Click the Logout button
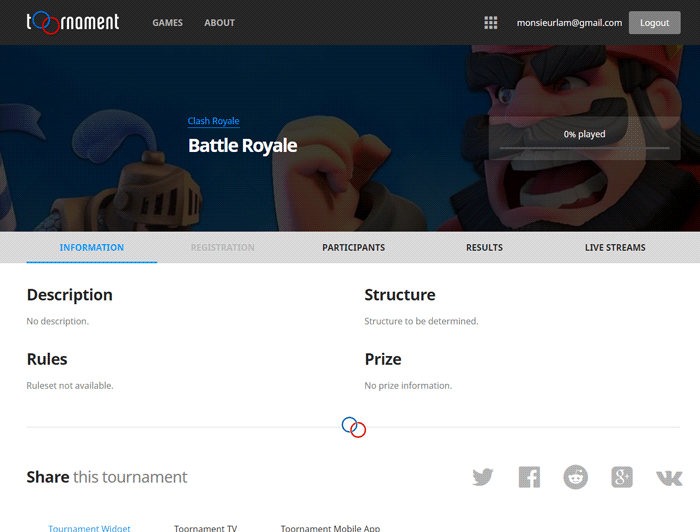 click(654, 23)
